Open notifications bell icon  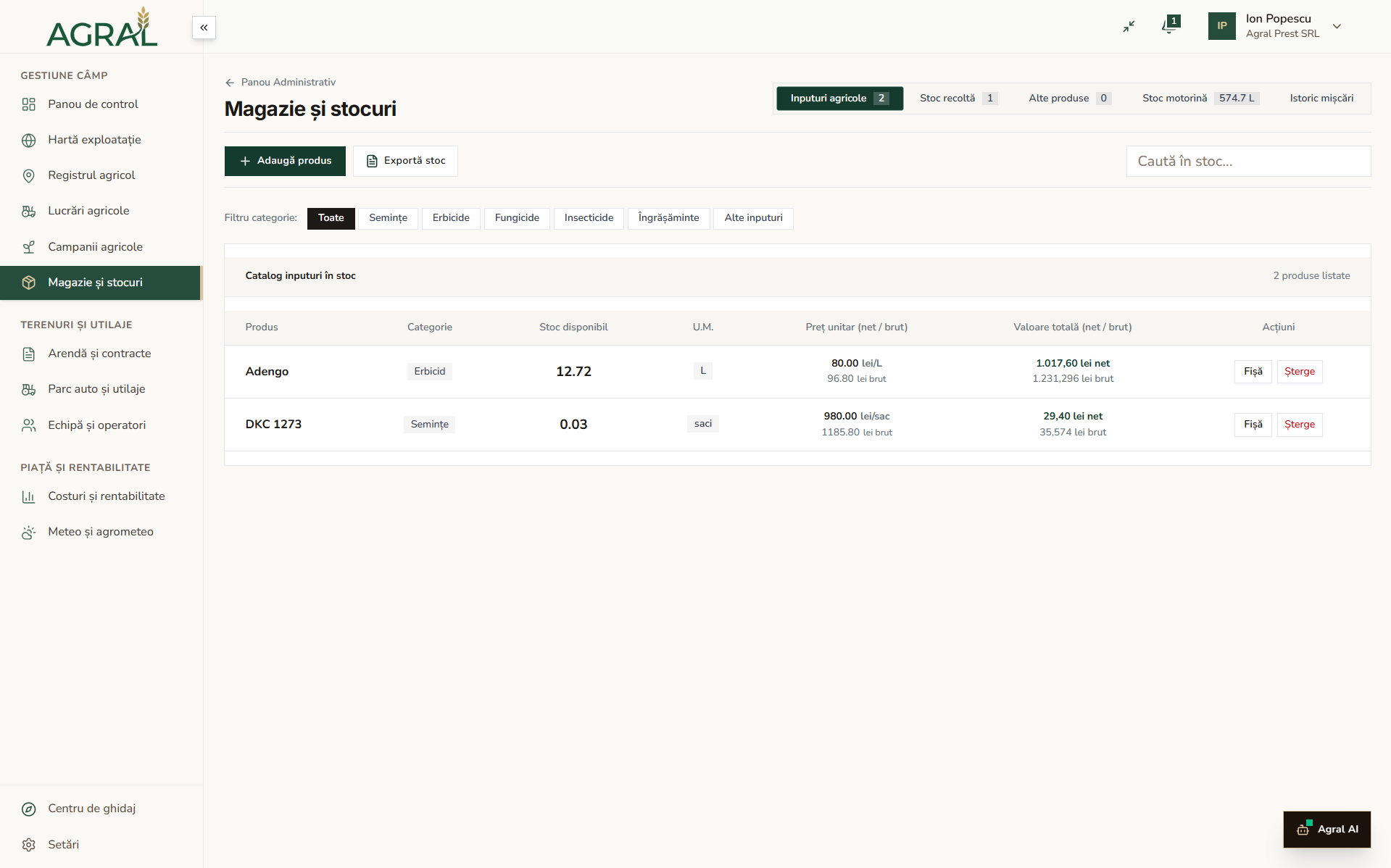(x=1169, y=26)
